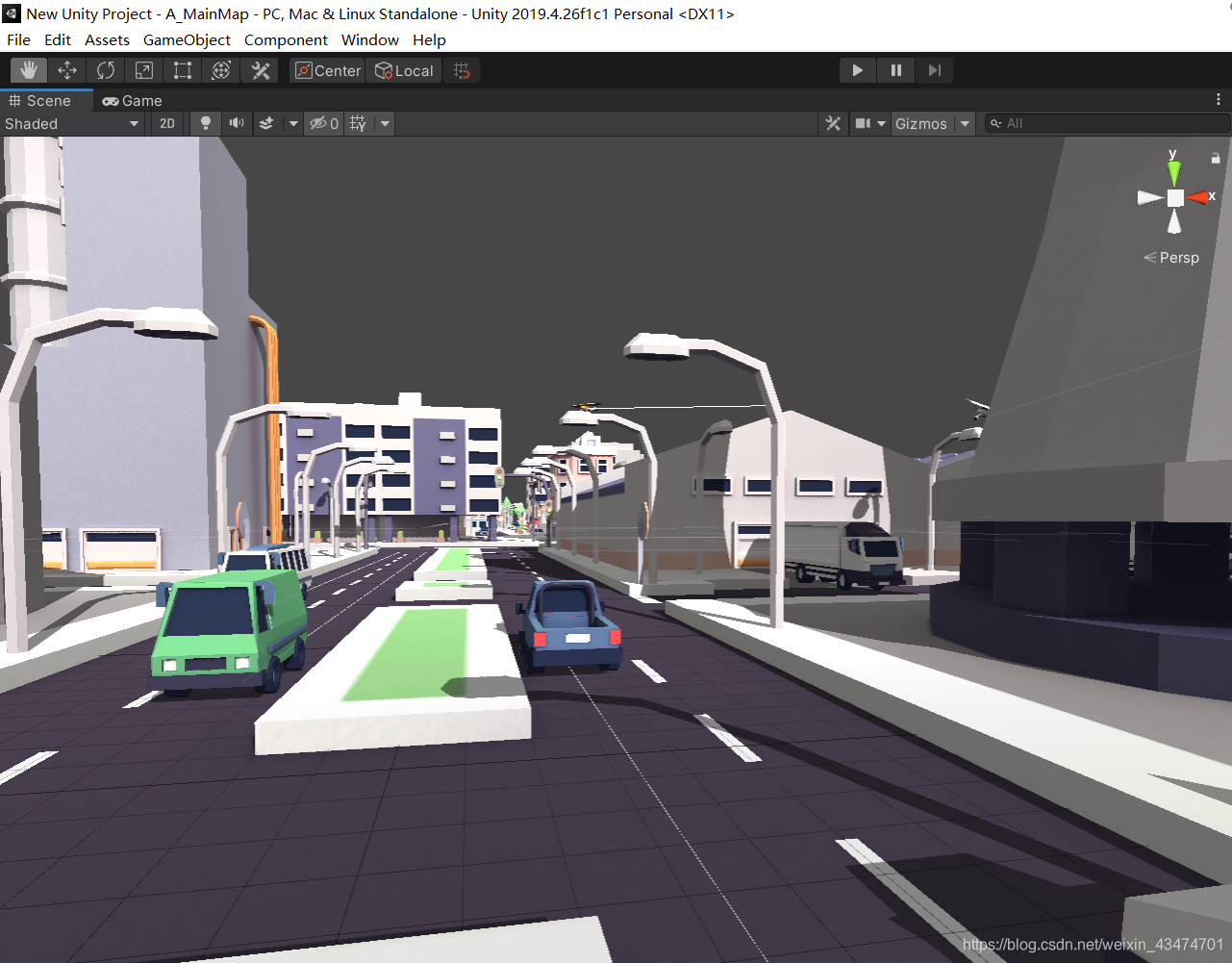Toggle scene view grid
The width and height of the screenshot is (1232, 963).
click(x=358, y=123)
